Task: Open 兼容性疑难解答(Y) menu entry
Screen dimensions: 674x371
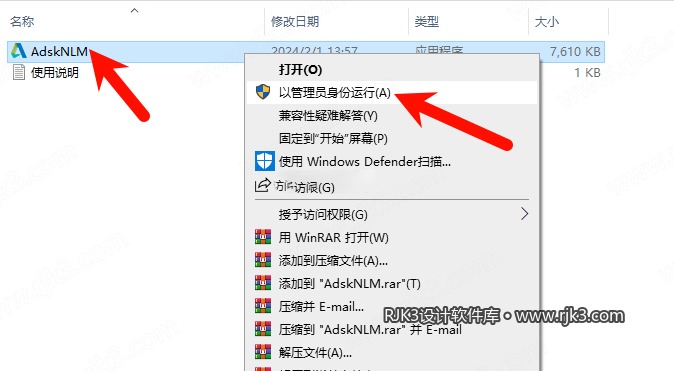Action: 392,116
